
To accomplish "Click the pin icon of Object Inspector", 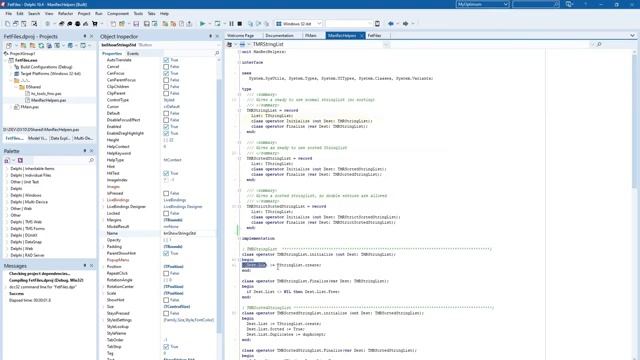I will 210,36.
